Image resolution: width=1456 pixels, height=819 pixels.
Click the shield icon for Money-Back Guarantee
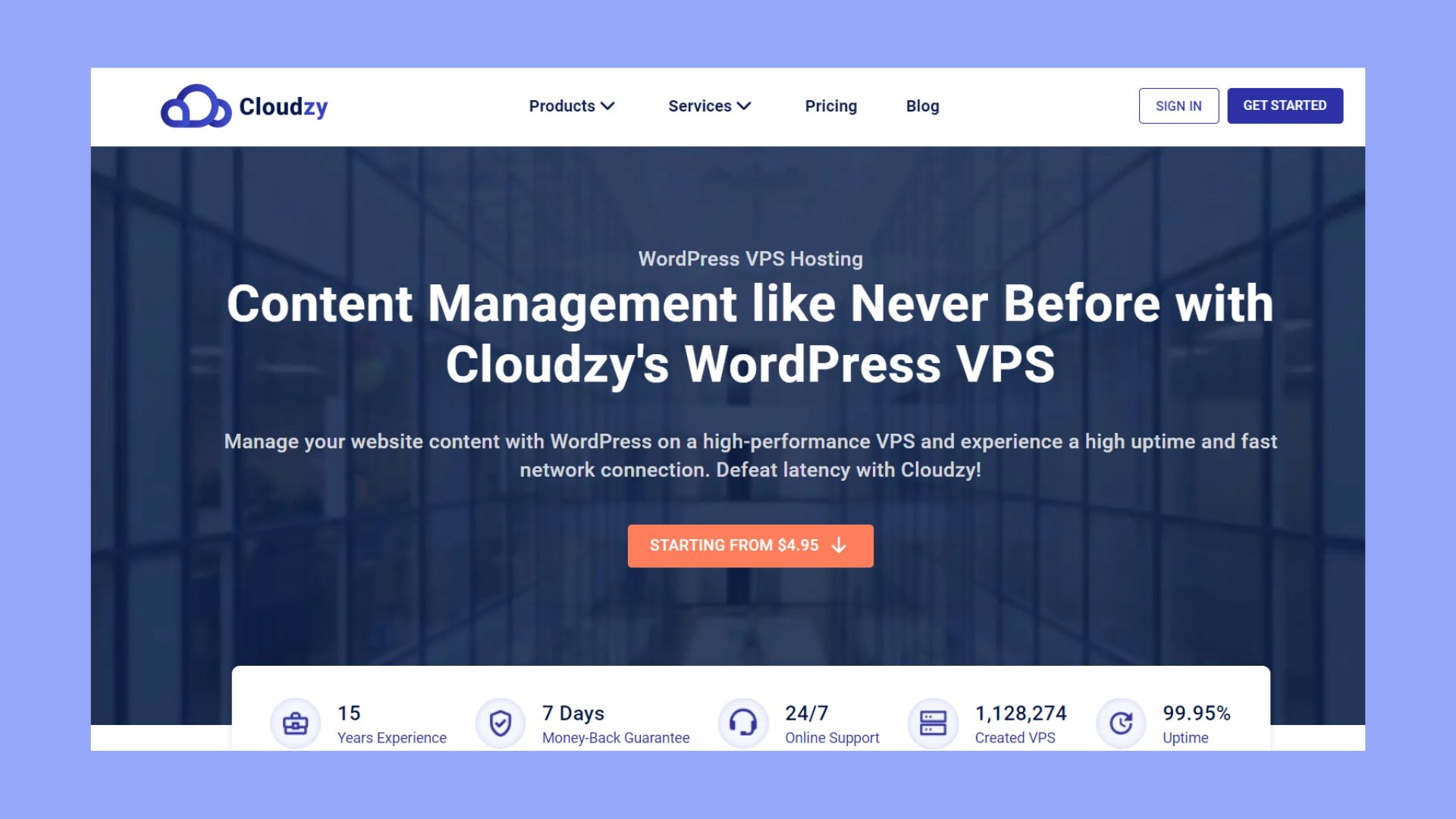[x=500, y=720]
